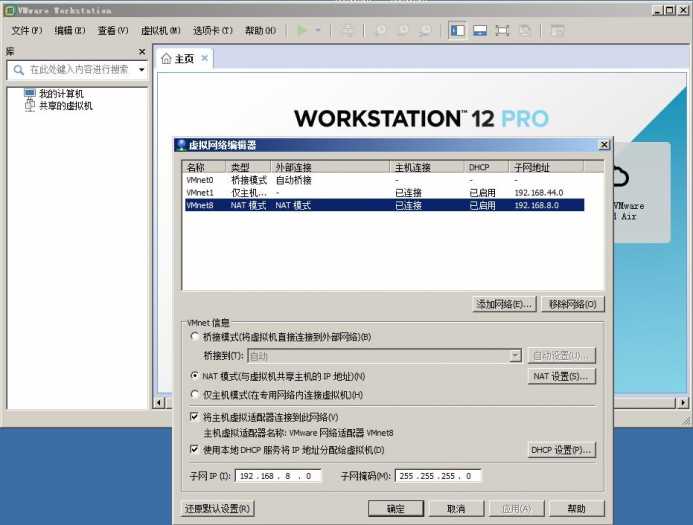The height and width of the screenshot is (525, 693).
Task: Click the 添加网络 button
Action: (x=505, y=304)
